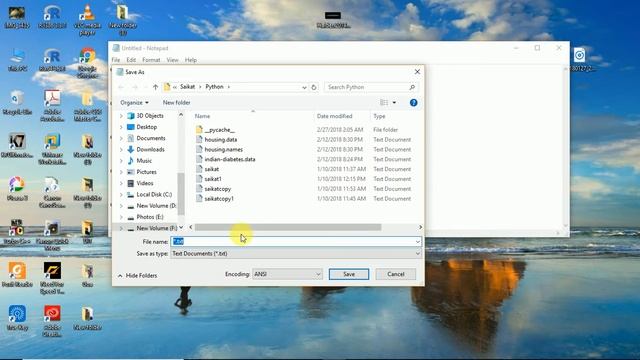Select the Recycle Bin desktop icon

click(17, 102)
